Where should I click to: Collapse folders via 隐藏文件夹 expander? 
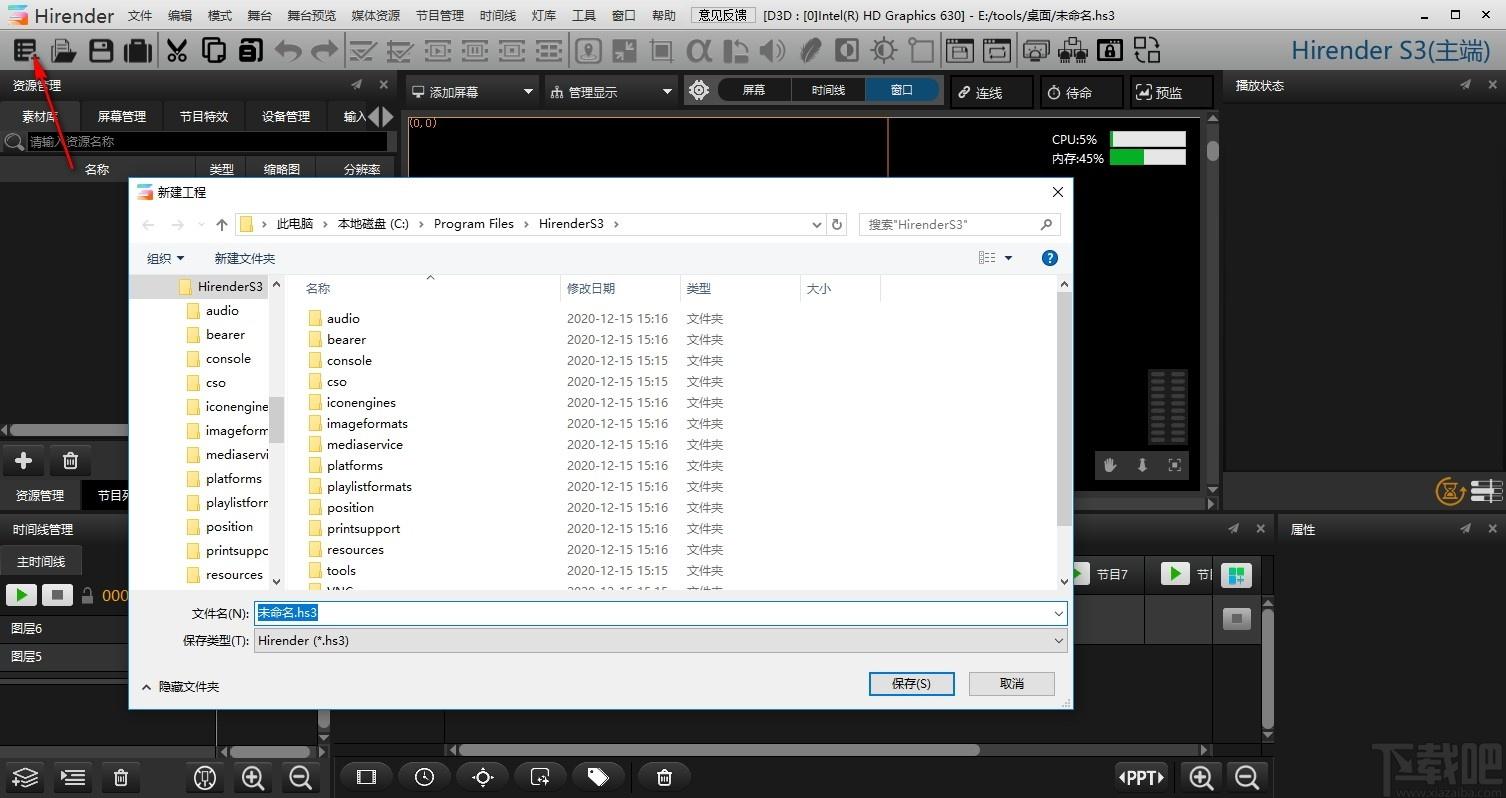click(180, 687)
